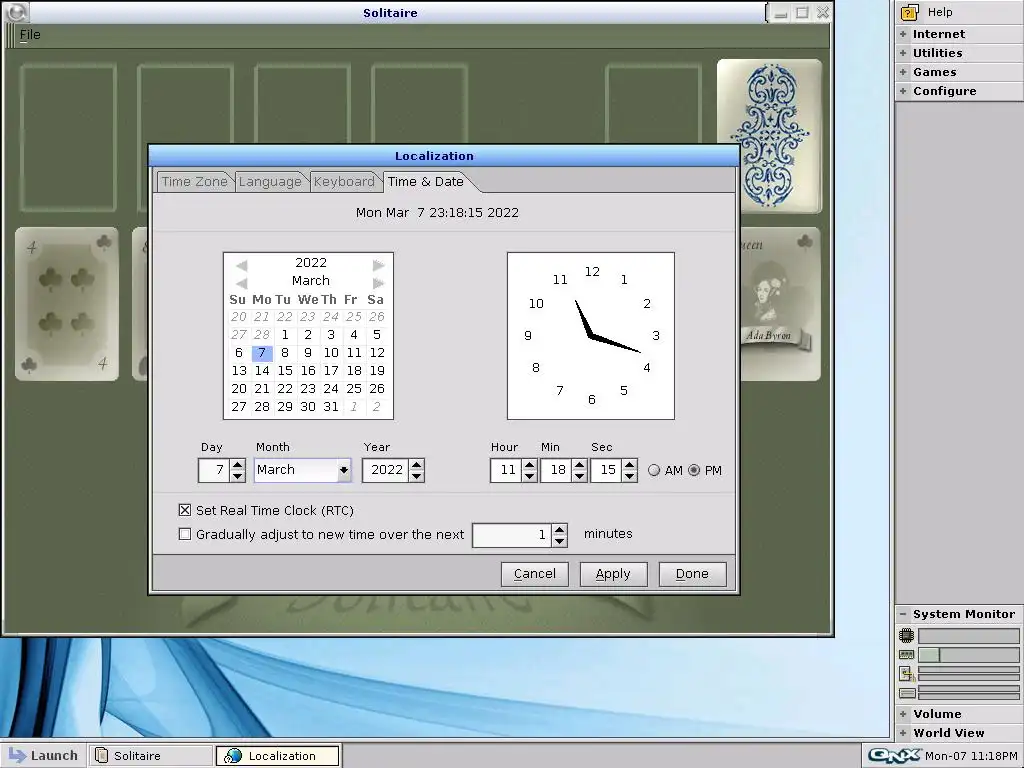1024x768 pixels.
Task: Enable Set Real Time Clock (RTC) checkbox
Action: point(185,510)
